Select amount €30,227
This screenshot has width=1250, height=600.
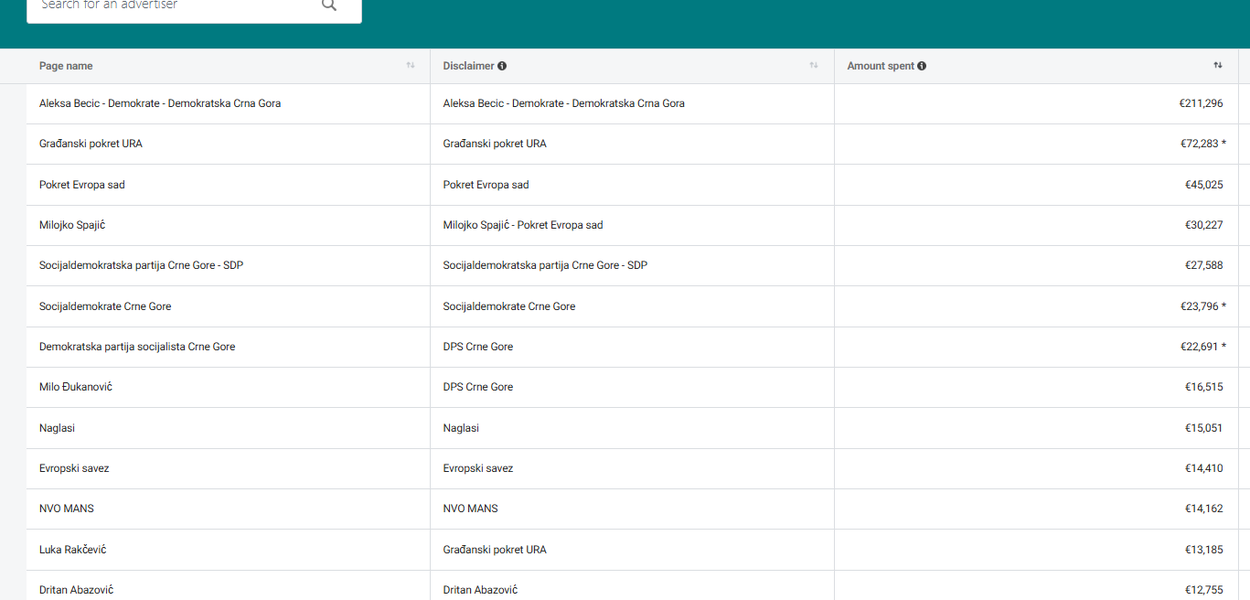pos(1204,225)
